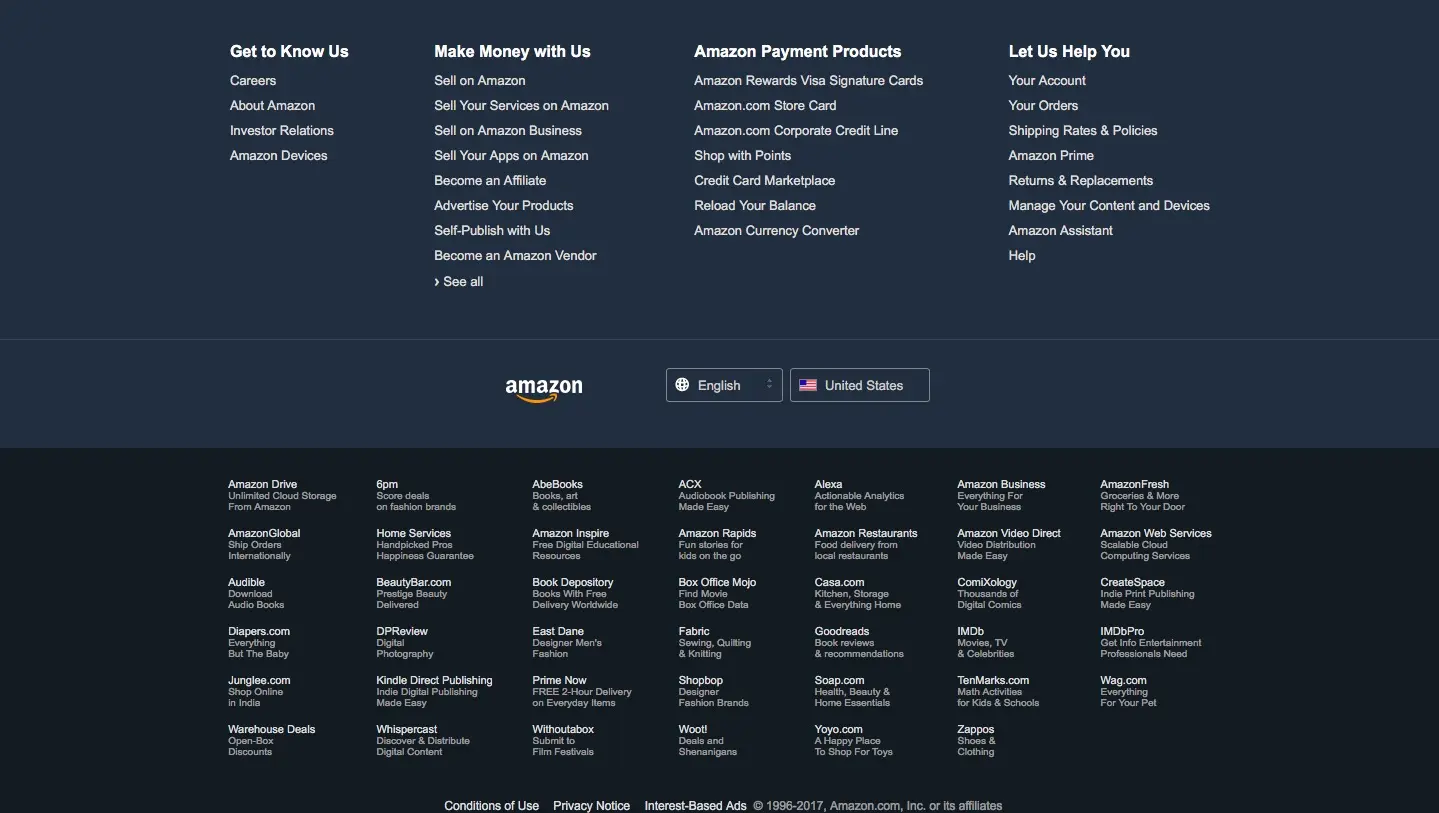This screenshot has height=813, width=1439.
Task: Open Zappos Shoes & Clothing link
Action: point(976,740)
